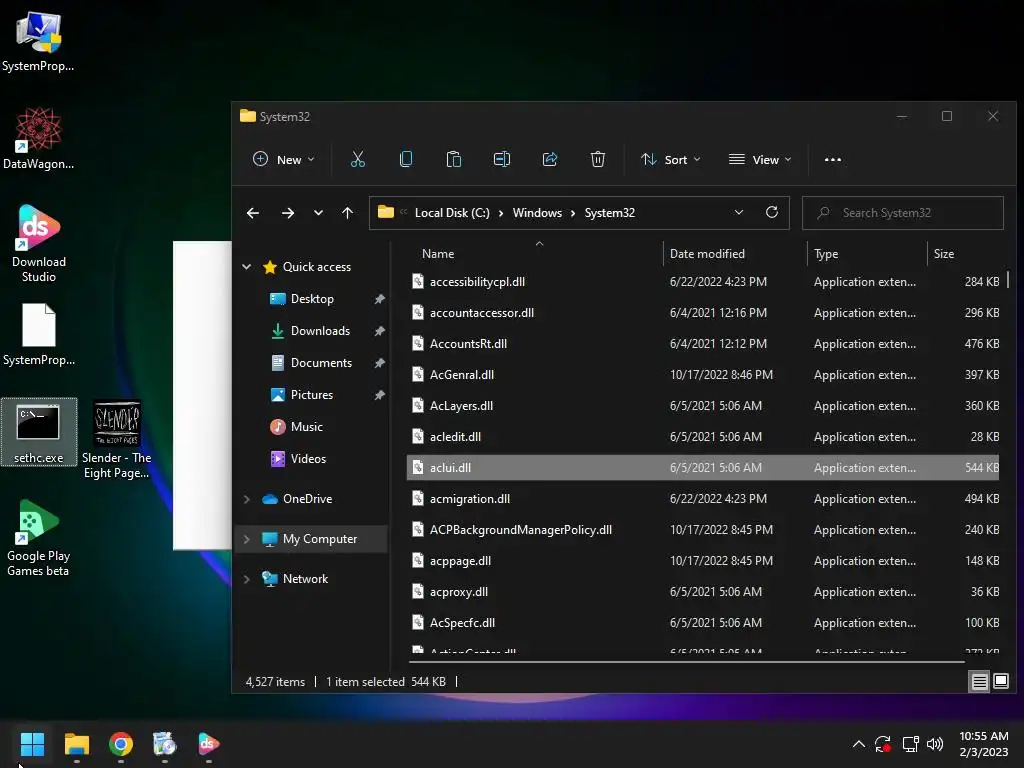The image size is (1024, 768).
Task: Expand address bar history dropdown
Action: [x=739, y=212]
